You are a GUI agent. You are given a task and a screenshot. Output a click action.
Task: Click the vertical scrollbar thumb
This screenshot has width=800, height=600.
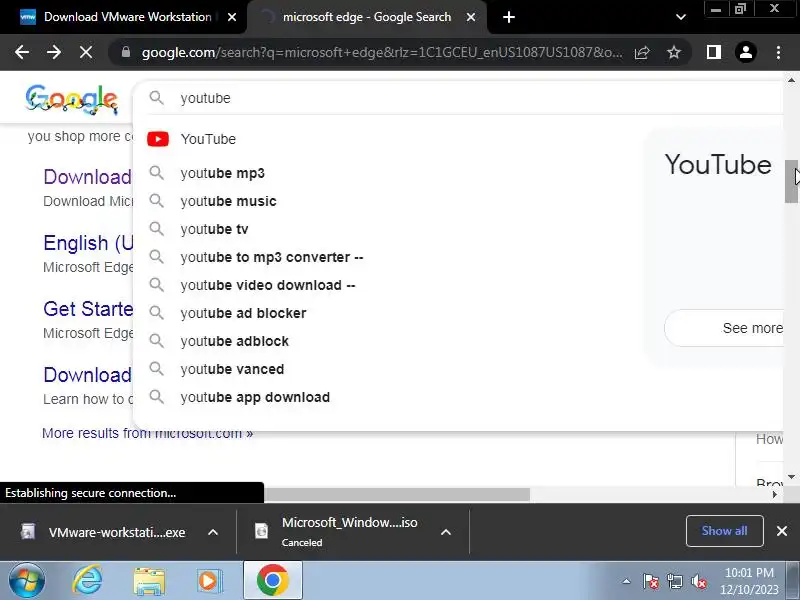[791, 181]
